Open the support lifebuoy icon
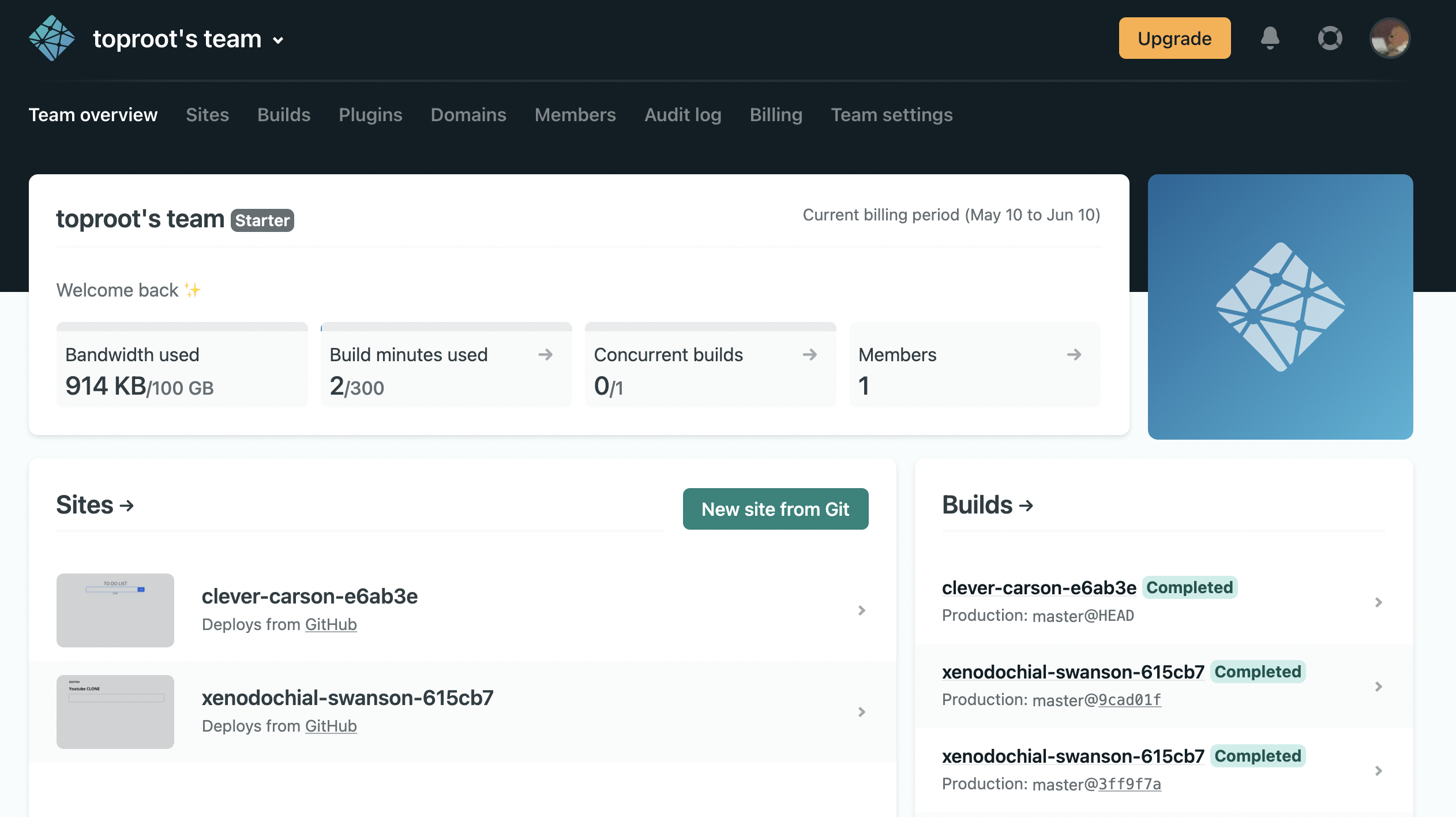Screen dimensions: 1456x817 tap(1330, 39)
